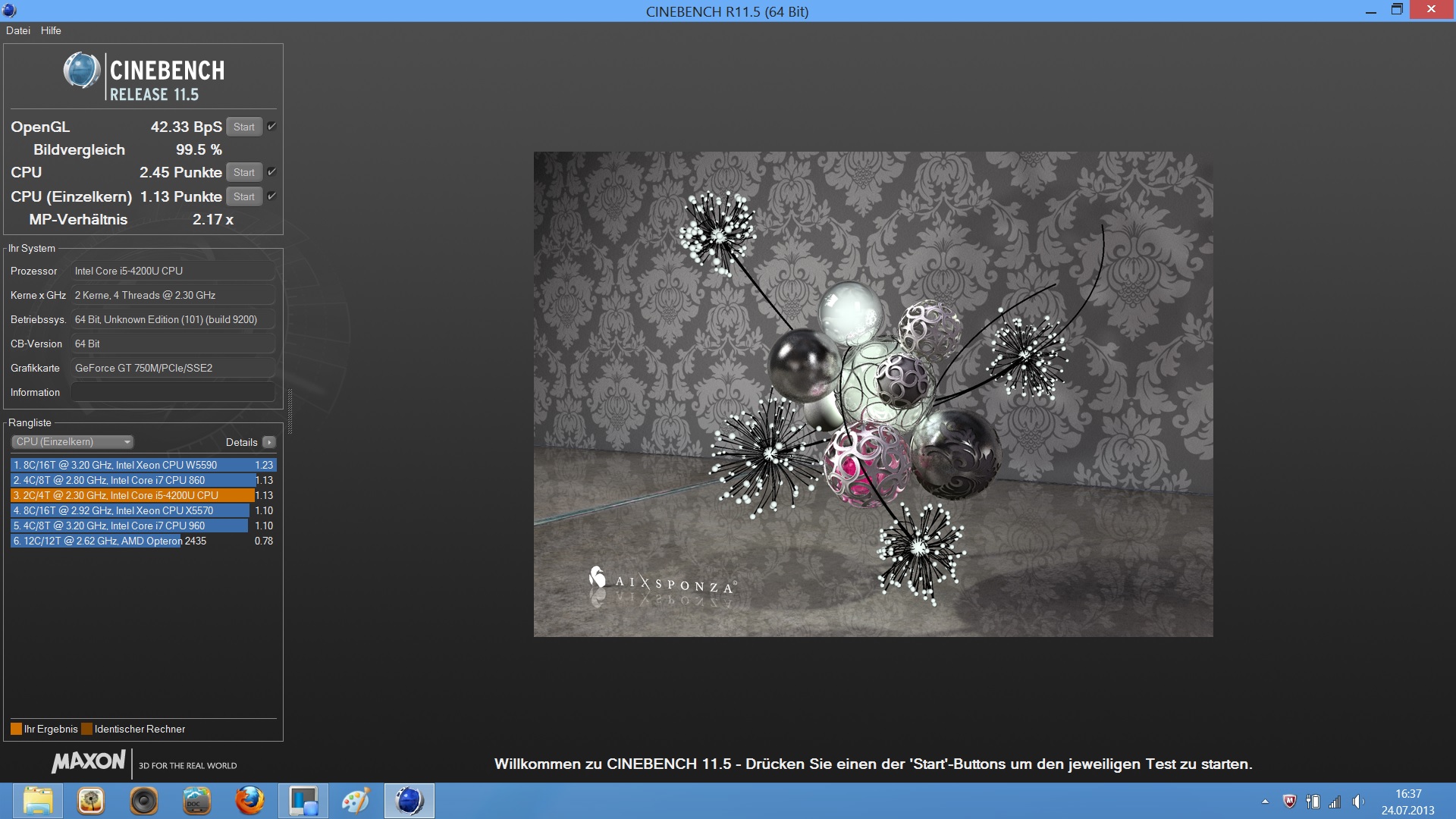Uncheck the OpenGL test checkbox

pyautogui.click(x=271, y=127)
